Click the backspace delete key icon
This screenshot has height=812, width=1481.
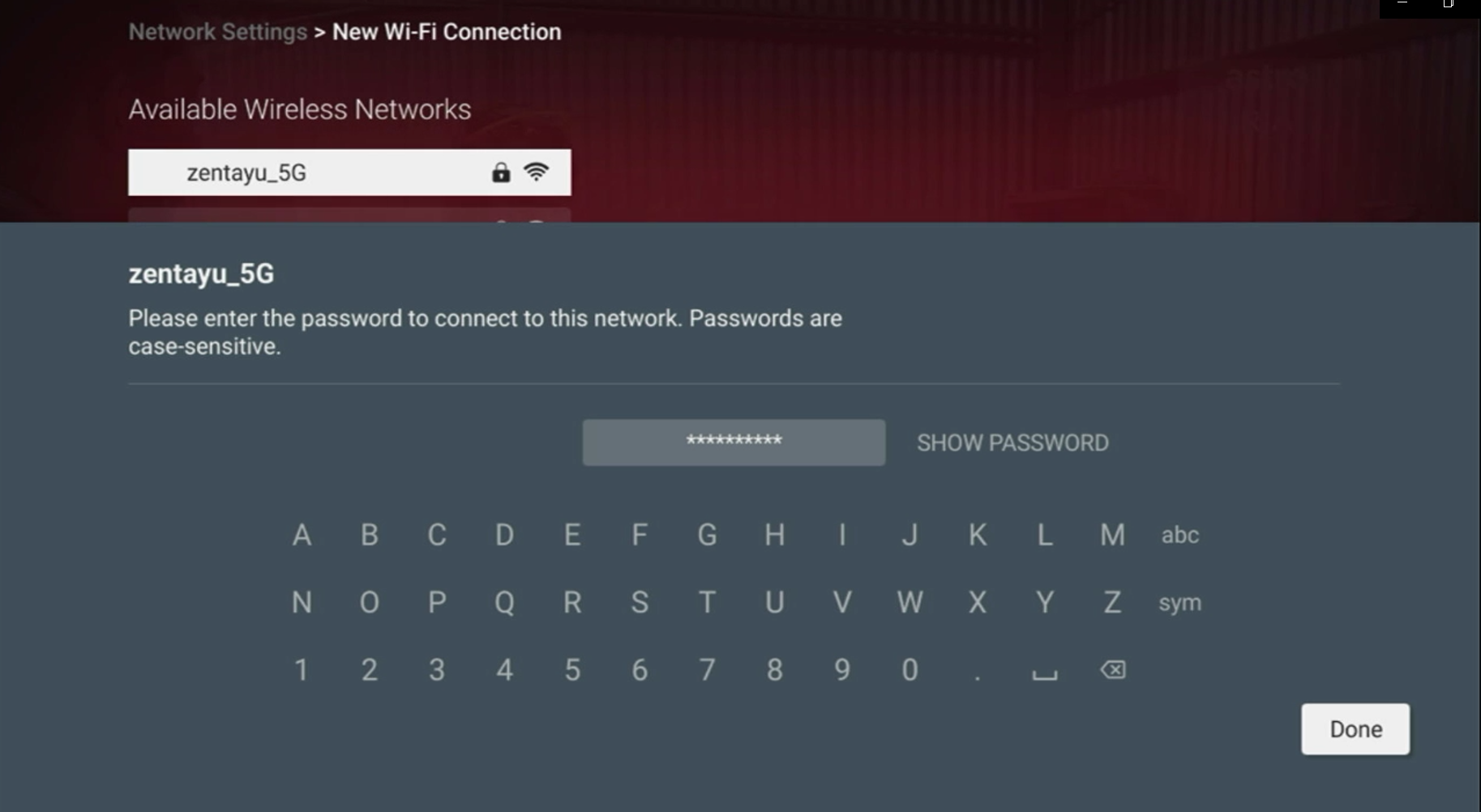click(1112, 670)
